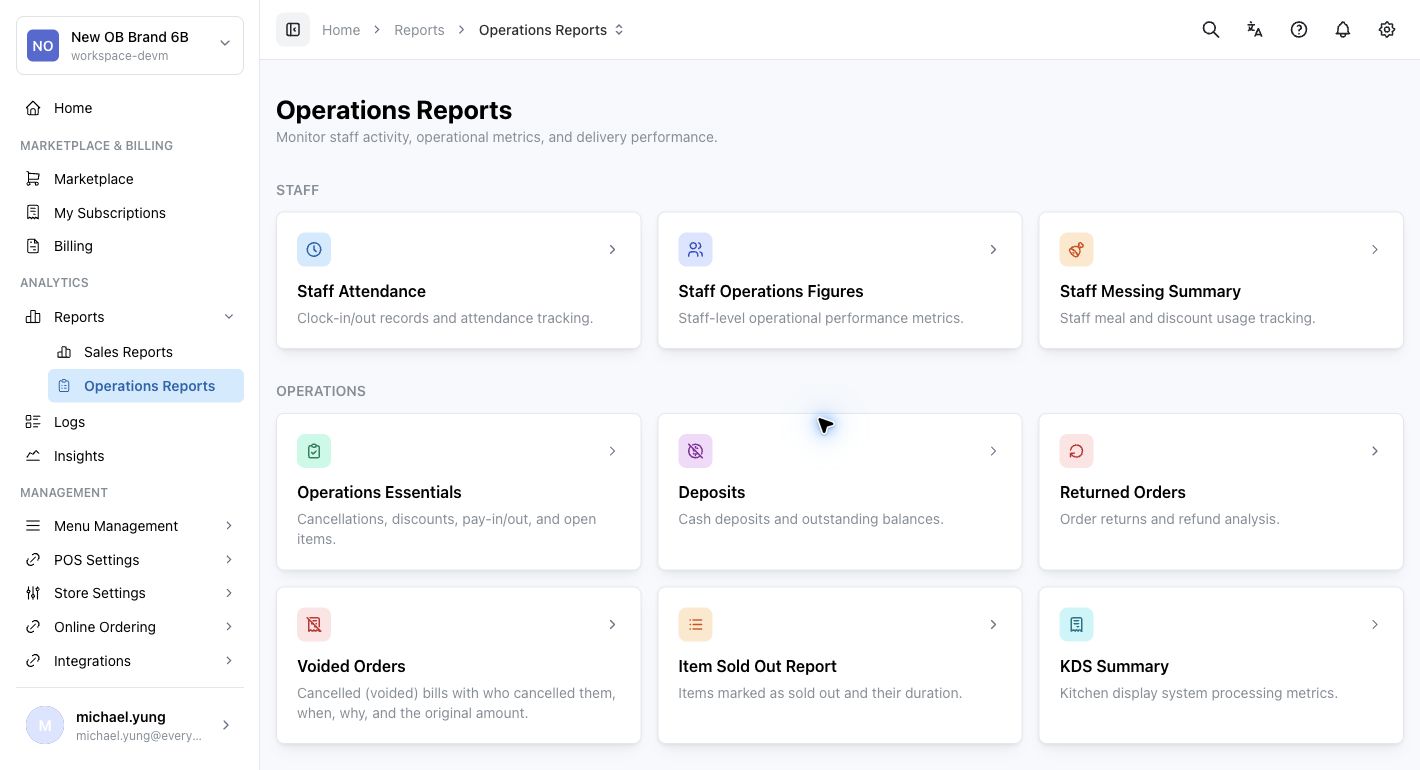Expand the Online Ordering submenu

tap(229, 627)
